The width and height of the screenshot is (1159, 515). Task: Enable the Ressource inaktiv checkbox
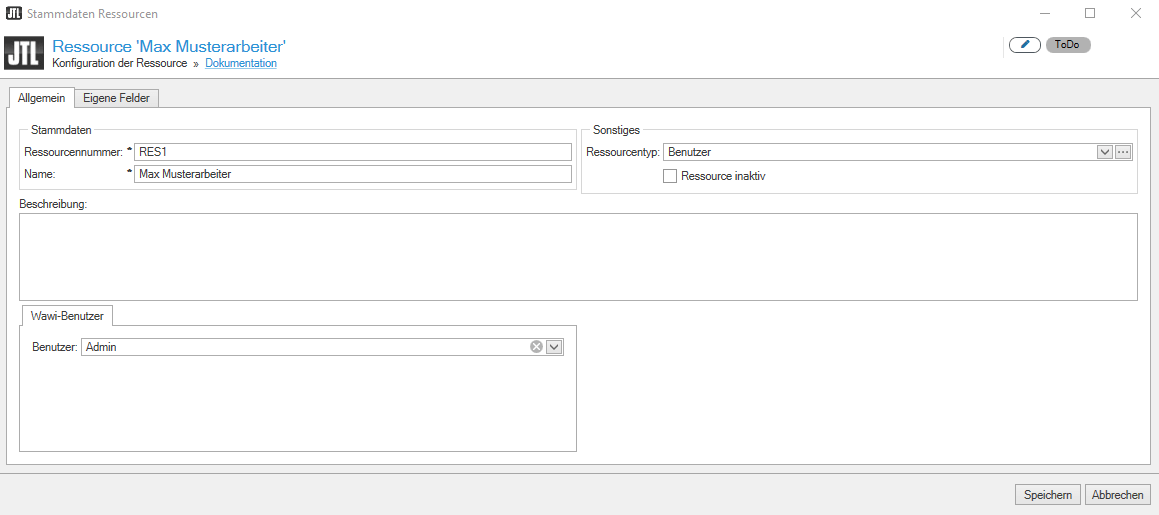pos(670,176)
